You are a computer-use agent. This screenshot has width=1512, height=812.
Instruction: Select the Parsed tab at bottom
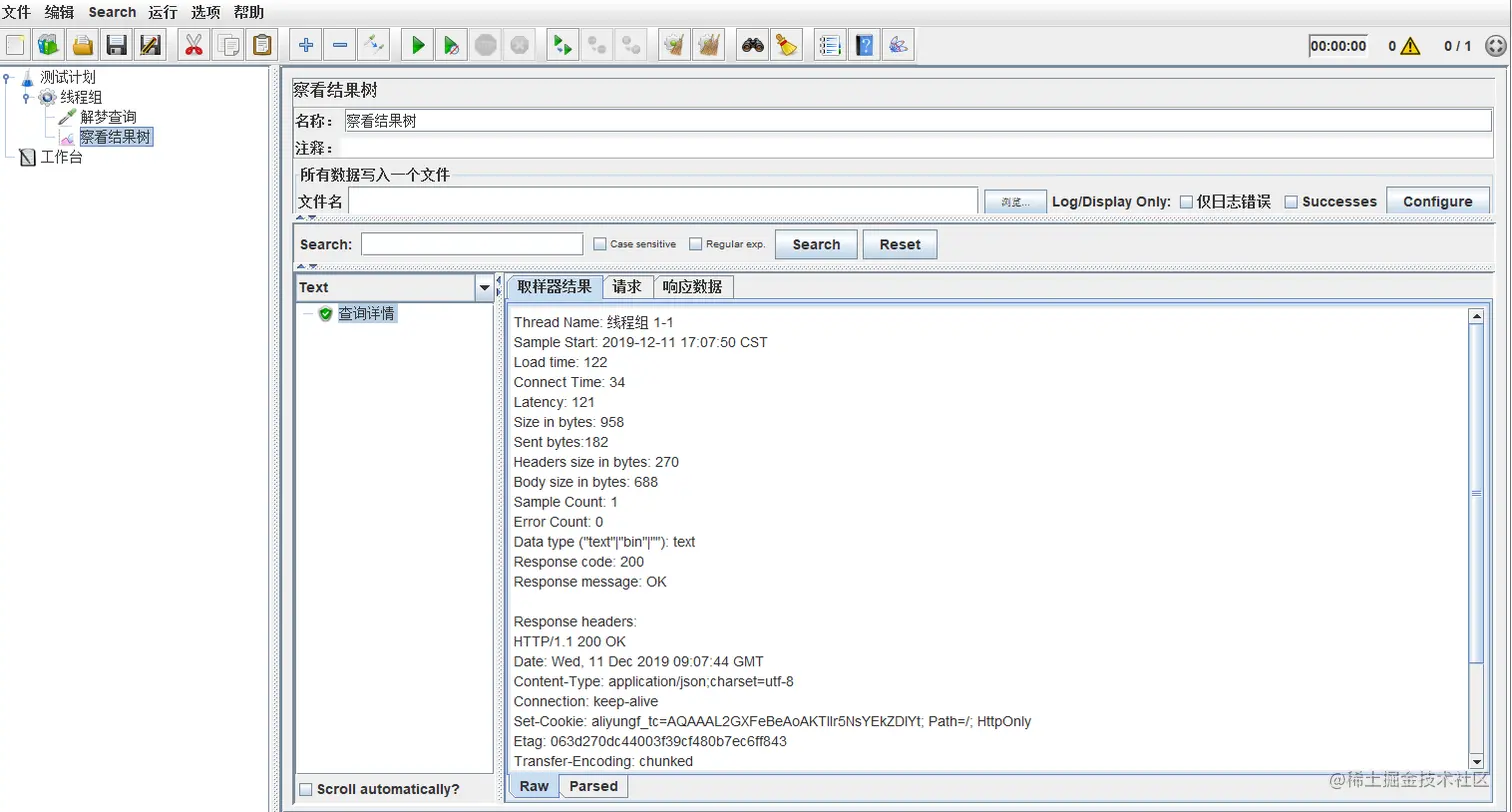(x=594, y=786)
